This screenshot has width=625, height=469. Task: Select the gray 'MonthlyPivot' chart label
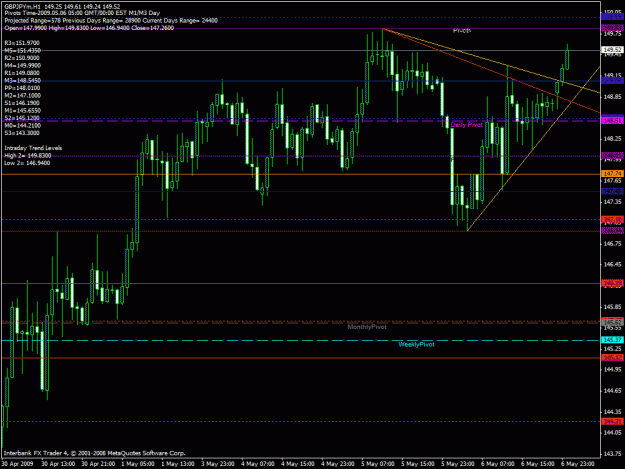(367, 327)
